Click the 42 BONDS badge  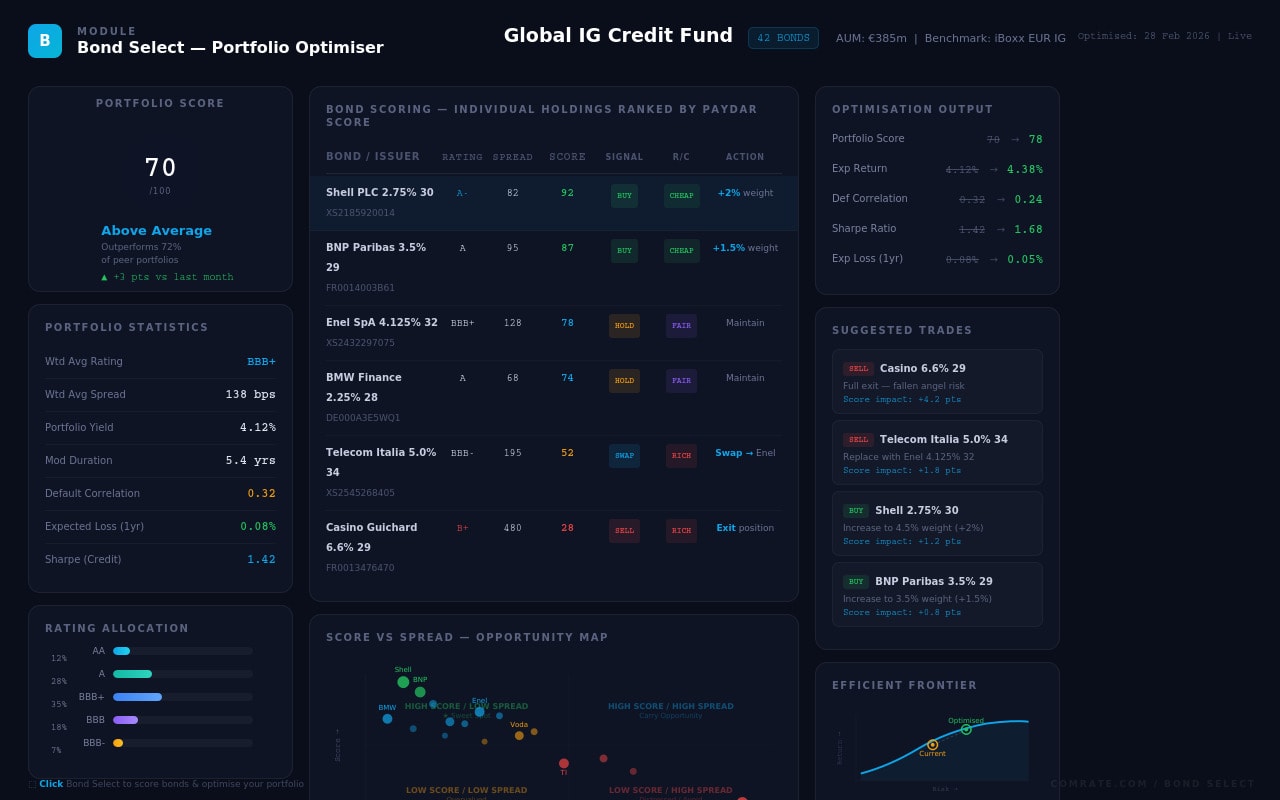(x=783, y=38)
